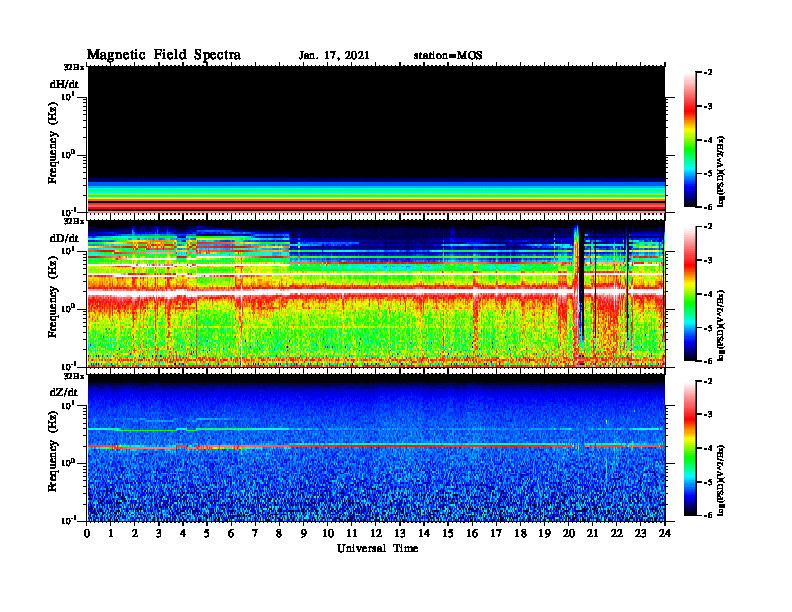Click hour '24' on the time axis

tap(665, 534)
